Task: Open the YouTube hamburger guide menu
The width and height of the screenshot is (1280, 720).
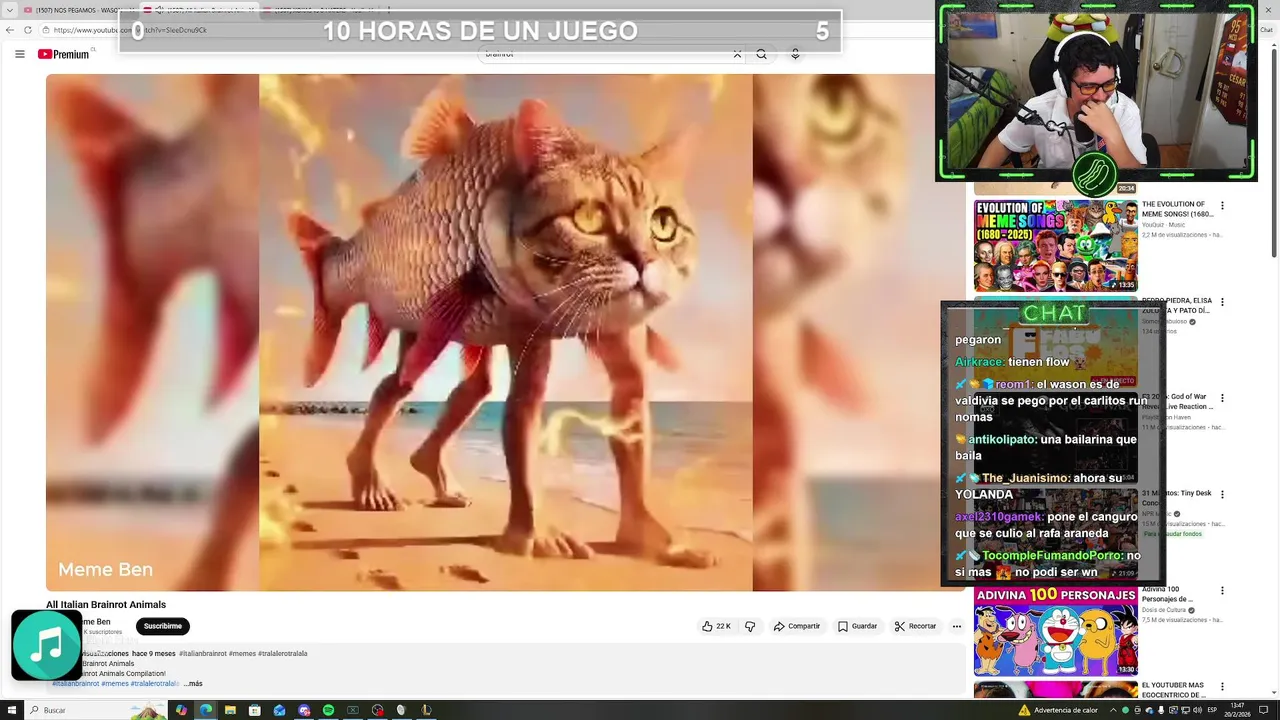Action: tap(19, 54)
